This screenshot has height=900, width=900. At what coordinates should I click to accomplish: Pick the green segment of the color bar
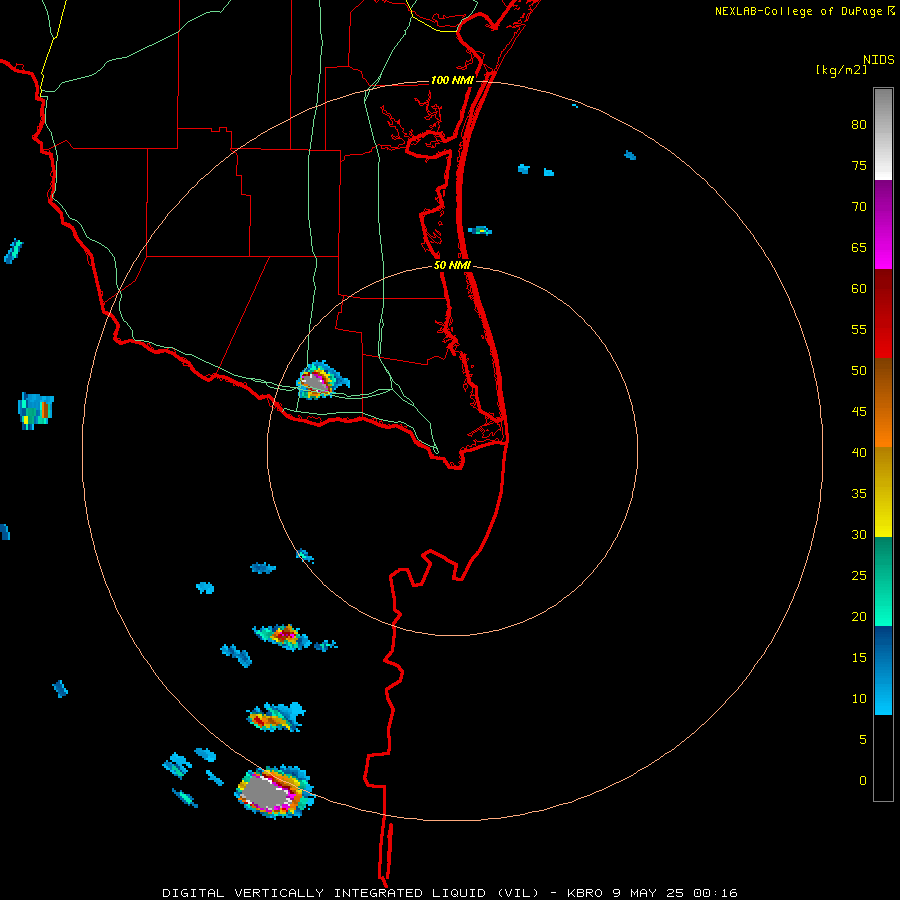pyautogui.click(x=883, y=581)
